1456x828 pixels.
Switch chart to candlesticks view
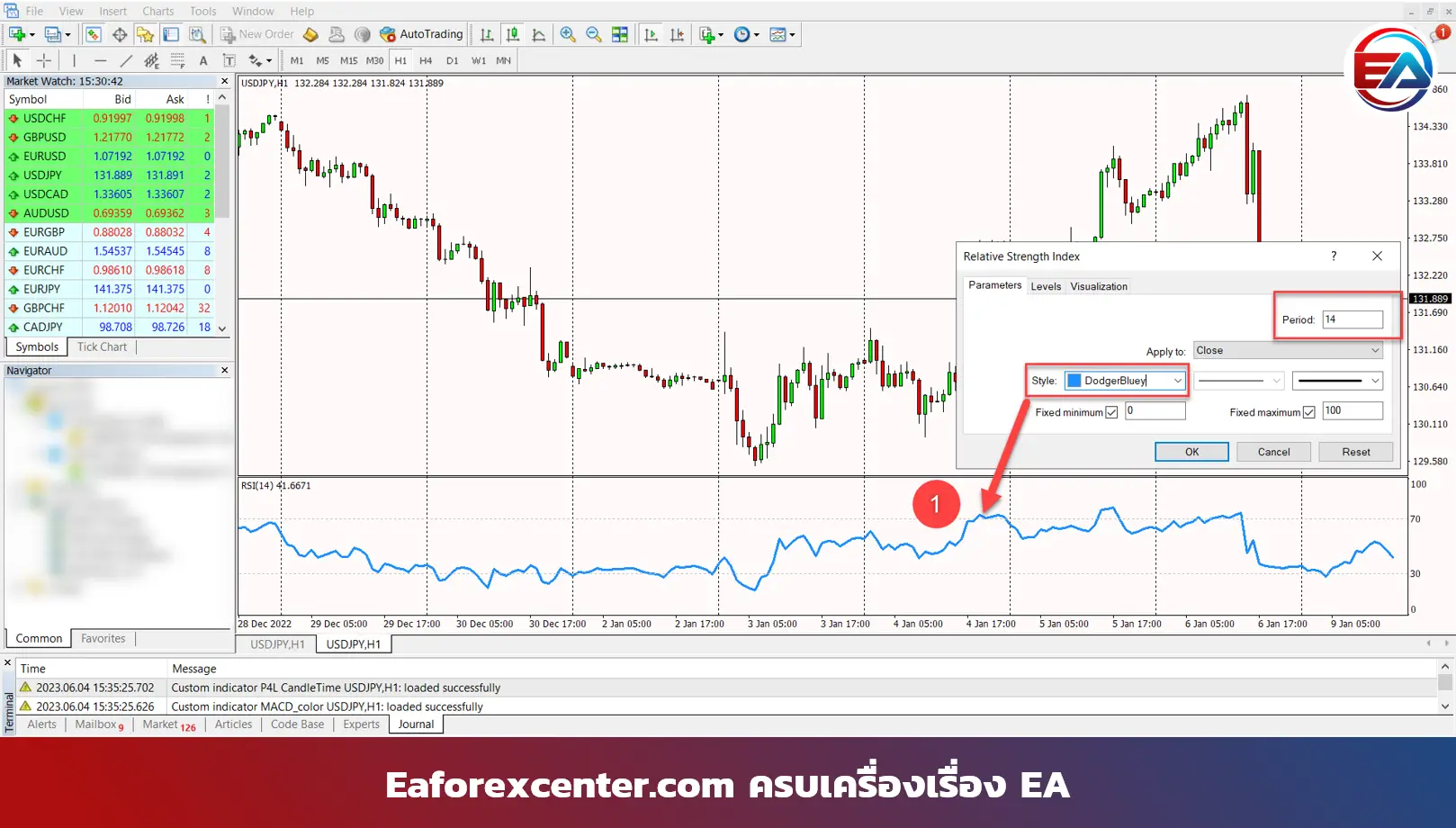coord(513,34)
